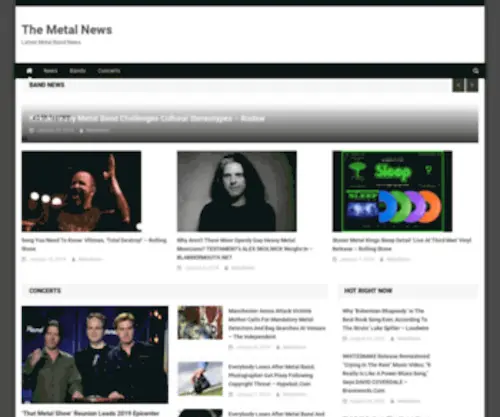Image resolution: width=500 pixels, height=417 pixels.
Task: Click author icon under Alex Skolnick article
Action: pyautogui.click(x=226, y=268)
